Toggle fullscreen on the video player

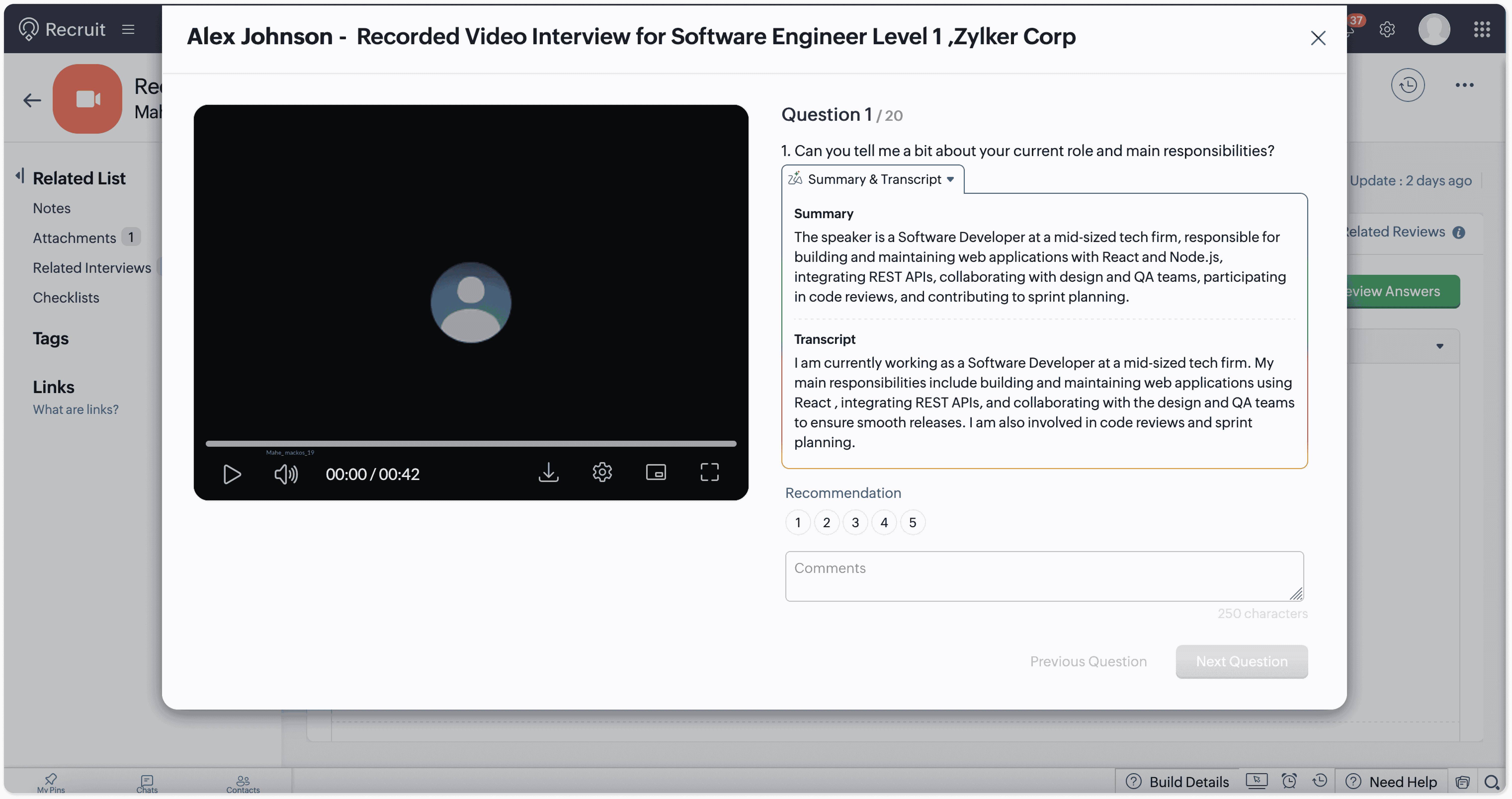[x=710, y=472]
